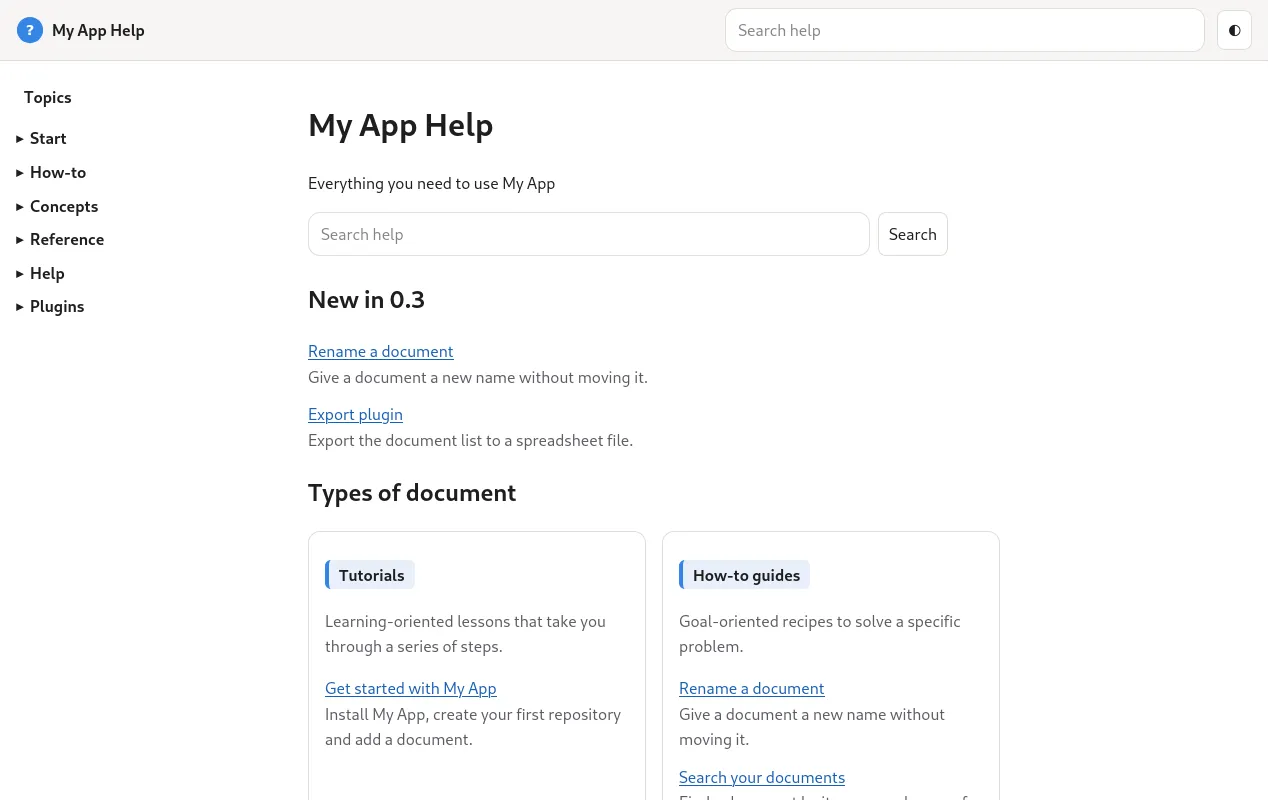Click the Learning-oriented lessons description text
This screenshot has width=1280, height=800.
tap(465, 634)
